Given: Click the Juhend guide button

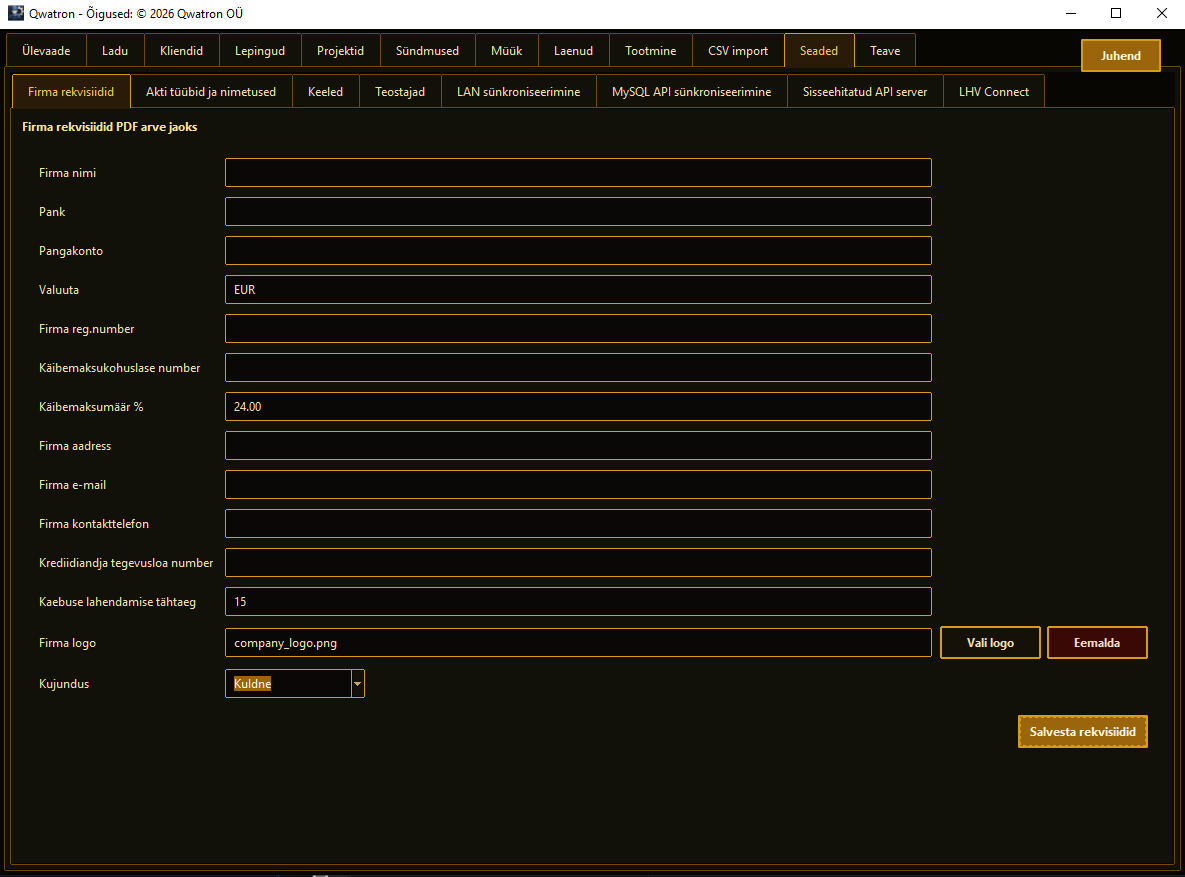Looking at the screenshot, I should click(1121, 56).
